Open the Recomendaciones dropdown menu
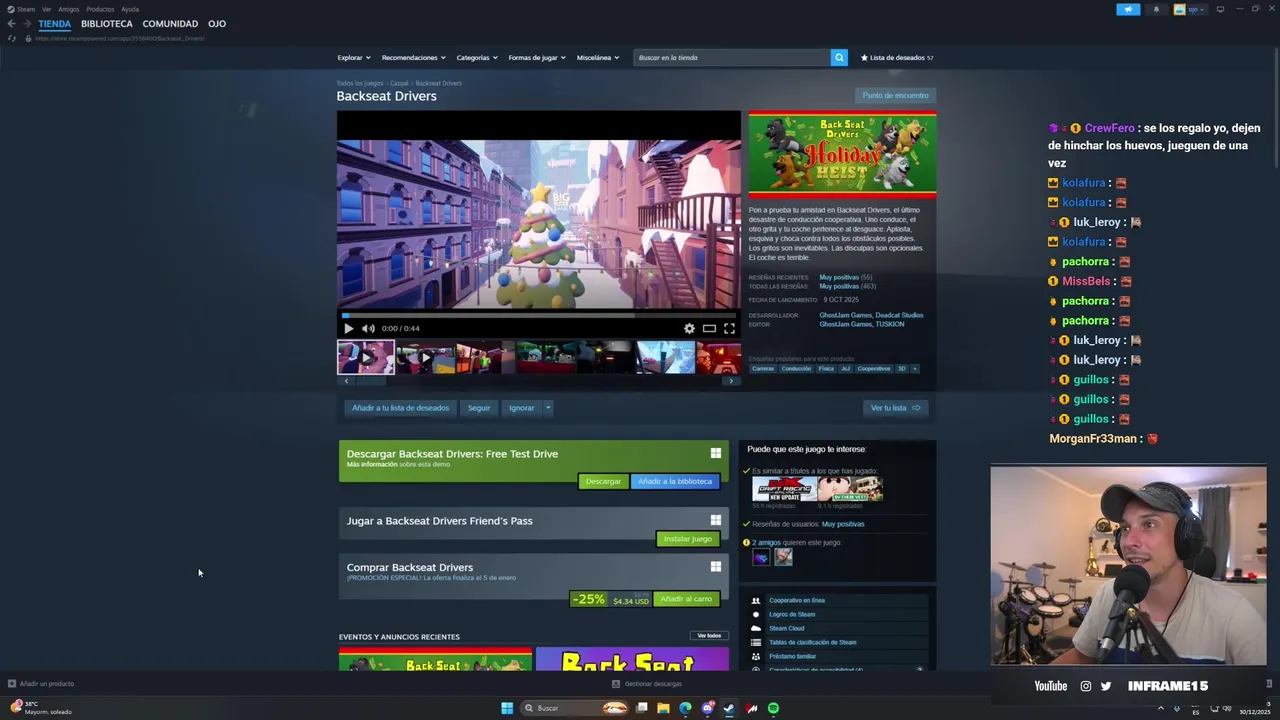The height and width of the screenshot is (720, 1280). point(413,57)
